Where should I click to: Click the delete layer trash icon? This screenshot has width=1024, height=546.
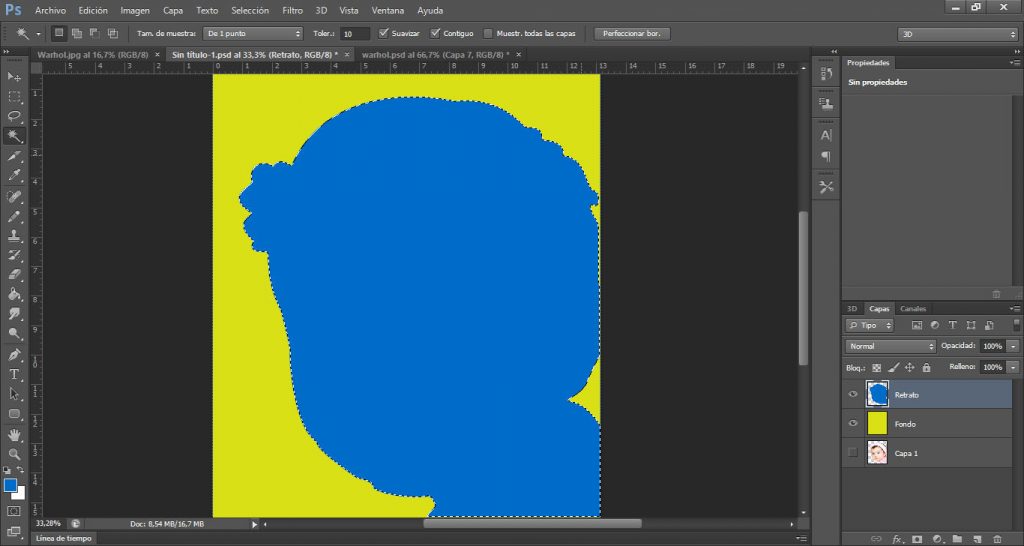(x=995, y=538)
